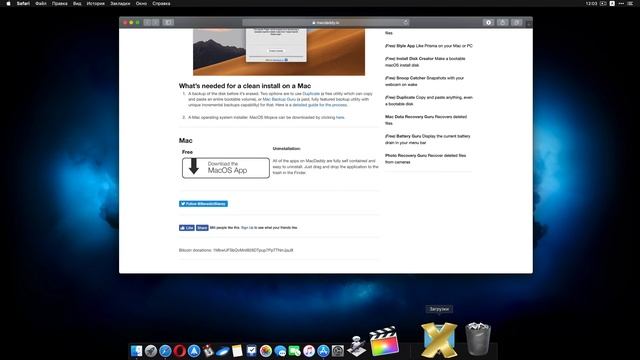Click the Mojave installer screenshot image

279,52
